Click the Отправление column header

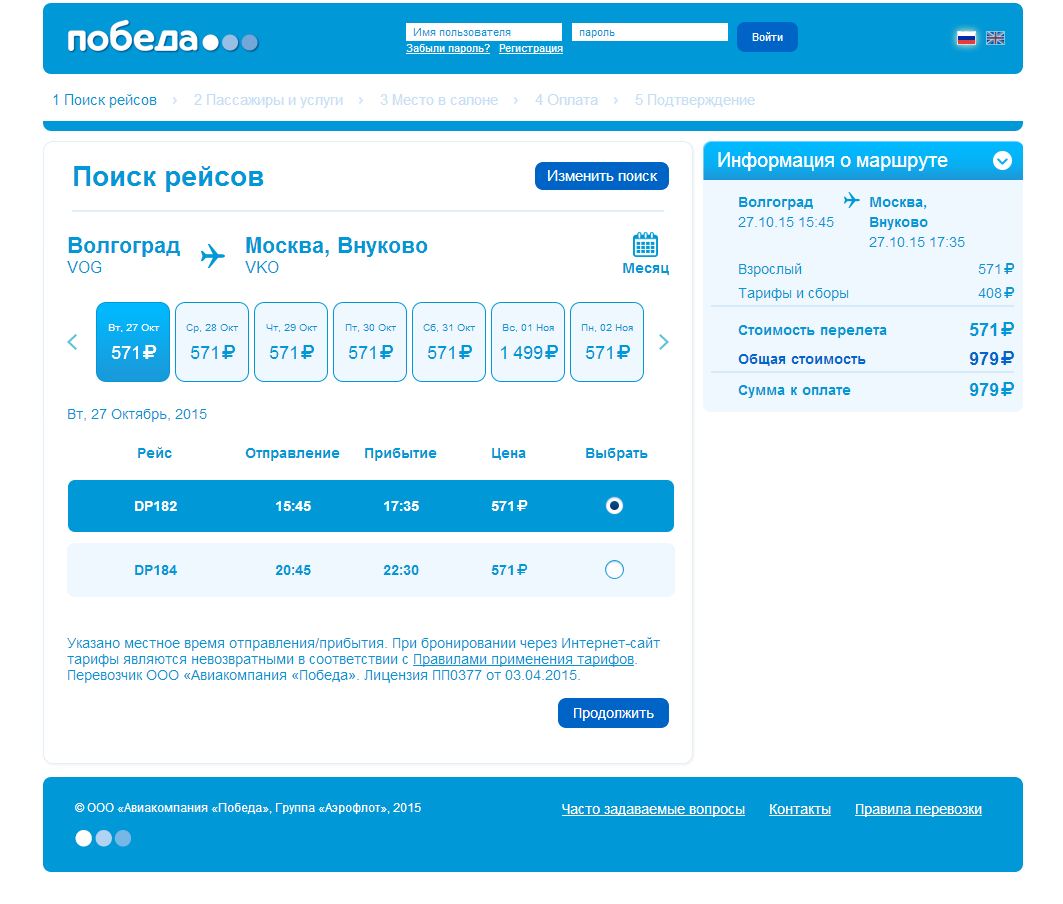(x=292, y=453)
